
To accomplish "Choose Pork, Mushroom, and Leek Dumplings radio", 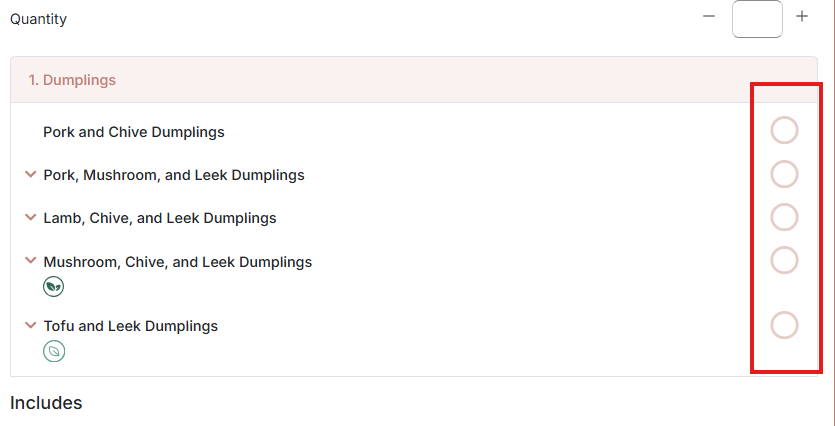I will click(784, 174).
